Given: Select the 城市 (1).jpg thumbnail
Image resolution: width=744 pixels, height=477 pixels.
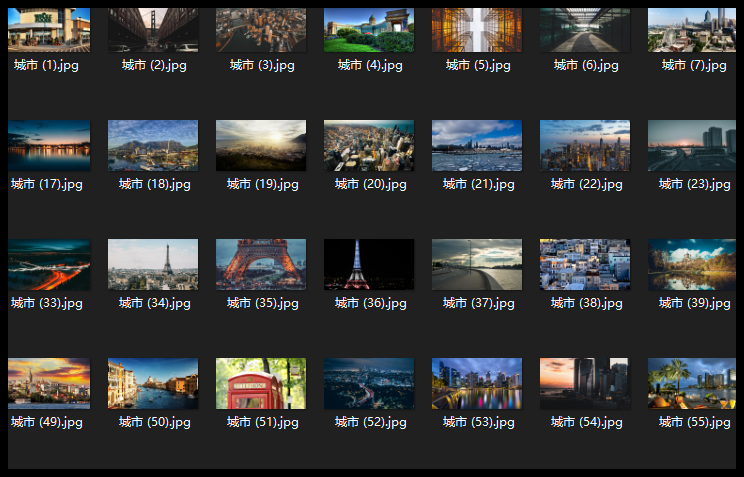Looking at the screenshot, I should [49, 30].
